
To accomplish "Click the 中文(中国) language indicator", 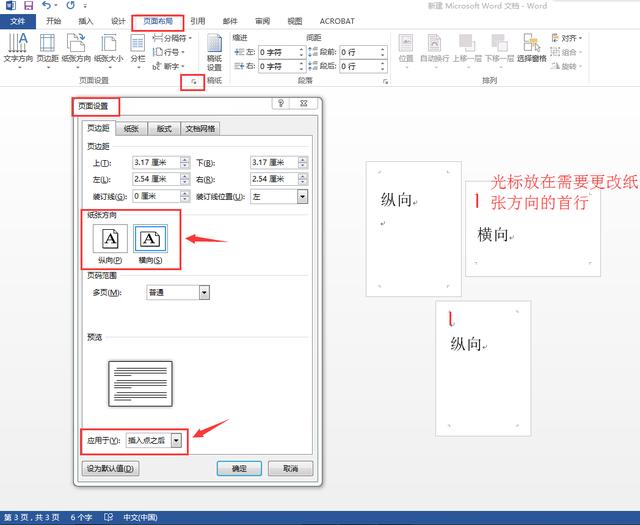I will tap(140, 518).
